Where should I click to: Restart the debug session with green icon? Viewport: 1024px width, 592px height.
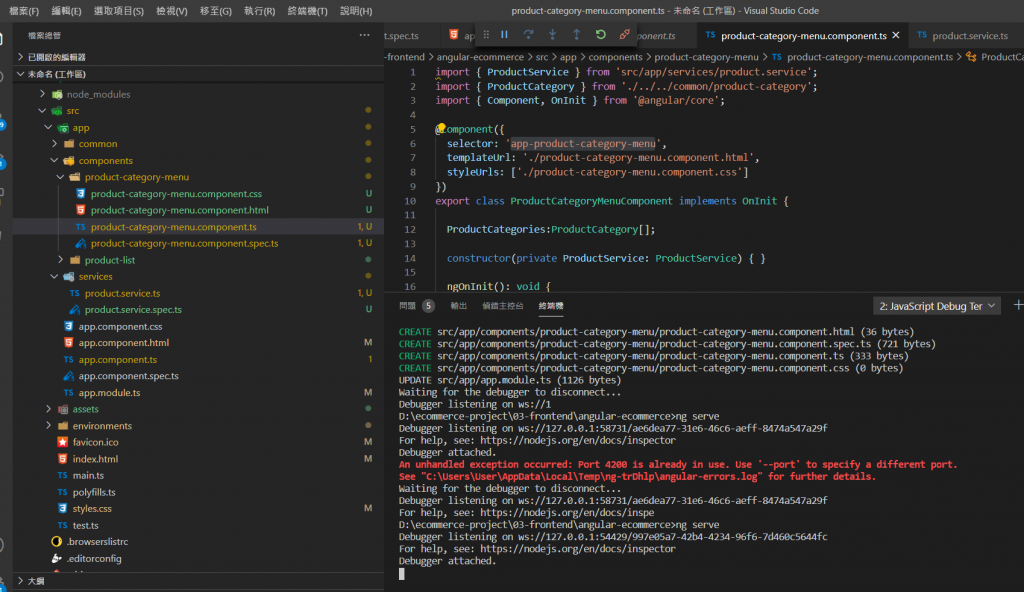600,35
